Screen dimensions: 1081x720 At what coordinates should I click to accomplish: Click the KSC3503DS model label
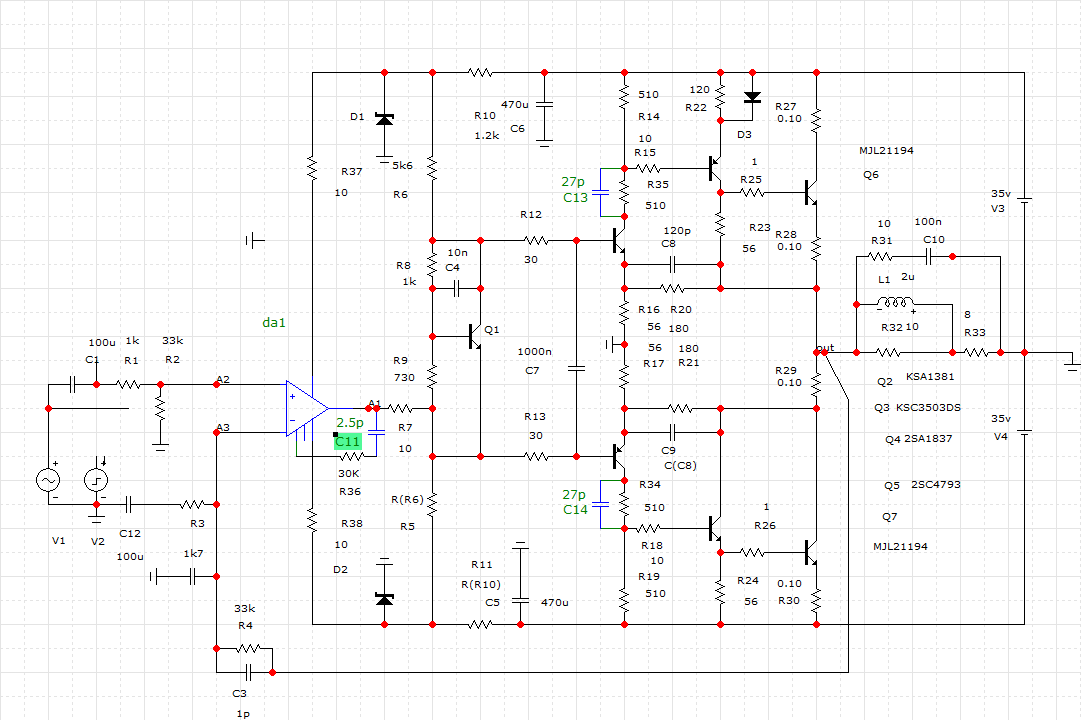[928, 408]
